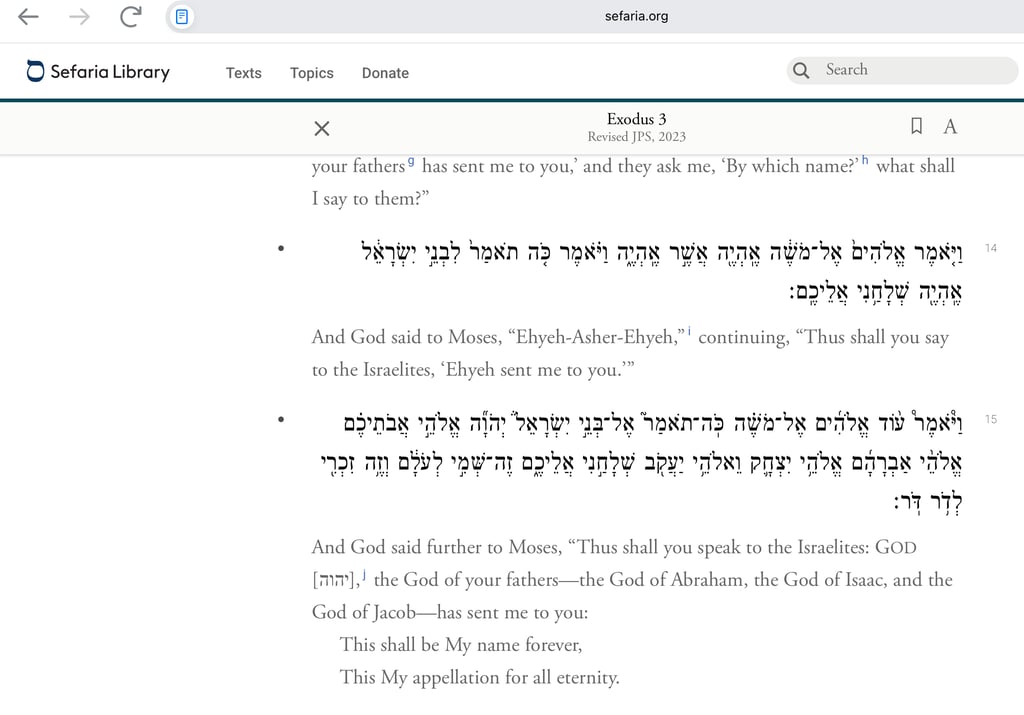This screenshot has width=1024, height=715.
Task: Click the English translation 'And God said to Moses, "Ehyeh-Asher-Ehyeh,"'
Action: (498, 337)
